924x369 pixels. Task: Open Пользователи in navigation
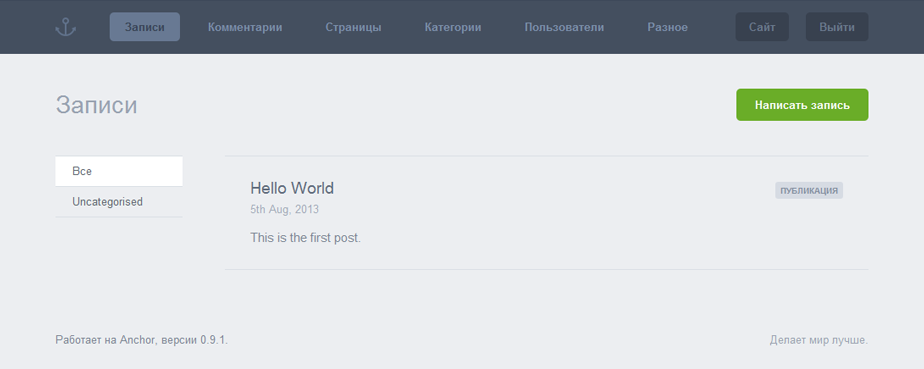click(564, 27)
